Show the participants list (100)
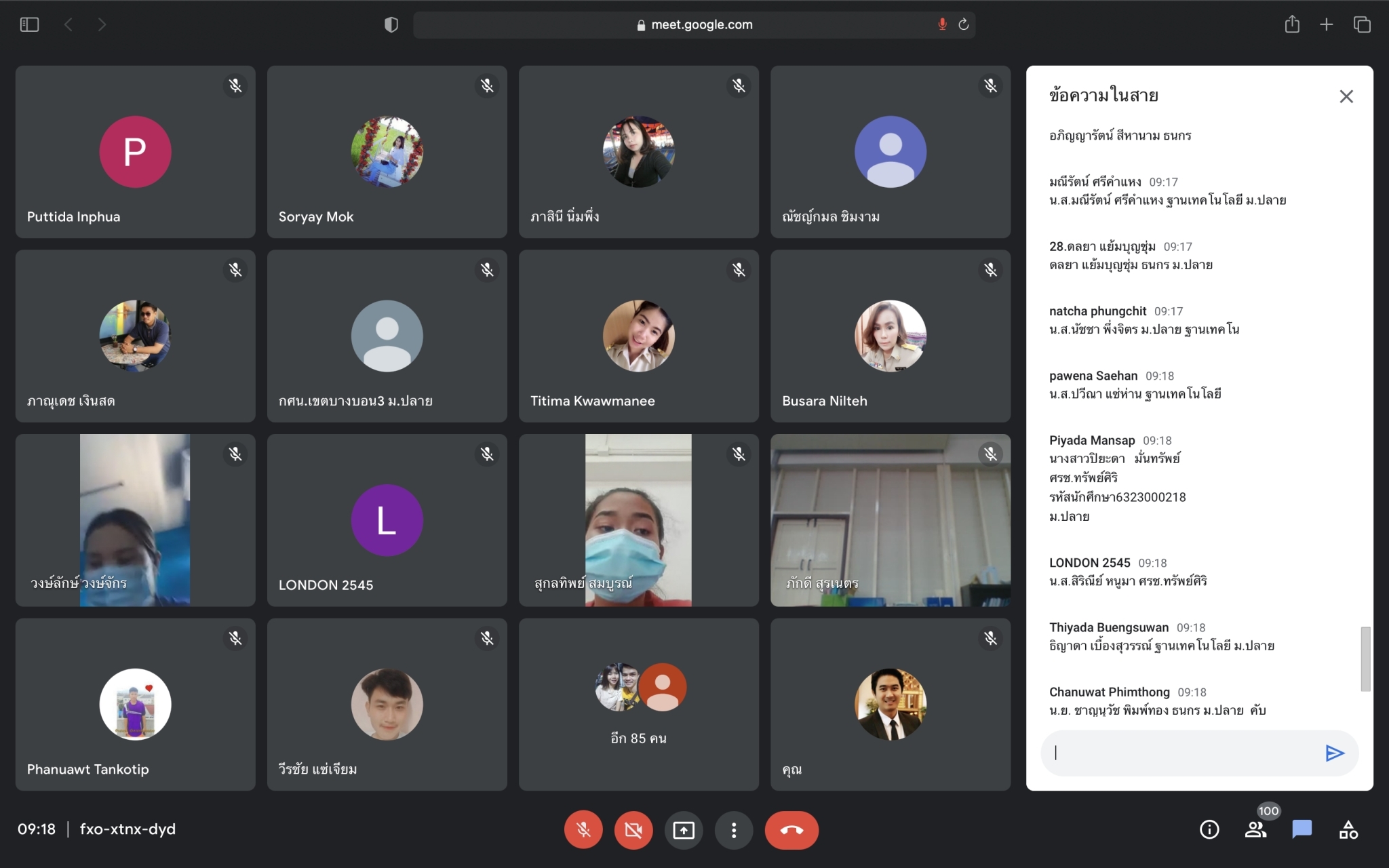 click(1255, 829)
